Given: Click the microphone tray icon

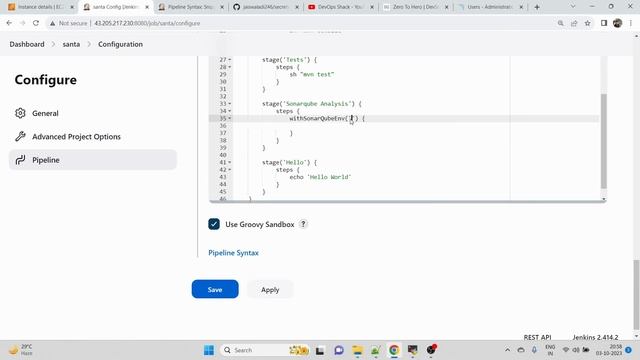Looking at the screenshot, I should pyautogui.click(x=534, y=350).
